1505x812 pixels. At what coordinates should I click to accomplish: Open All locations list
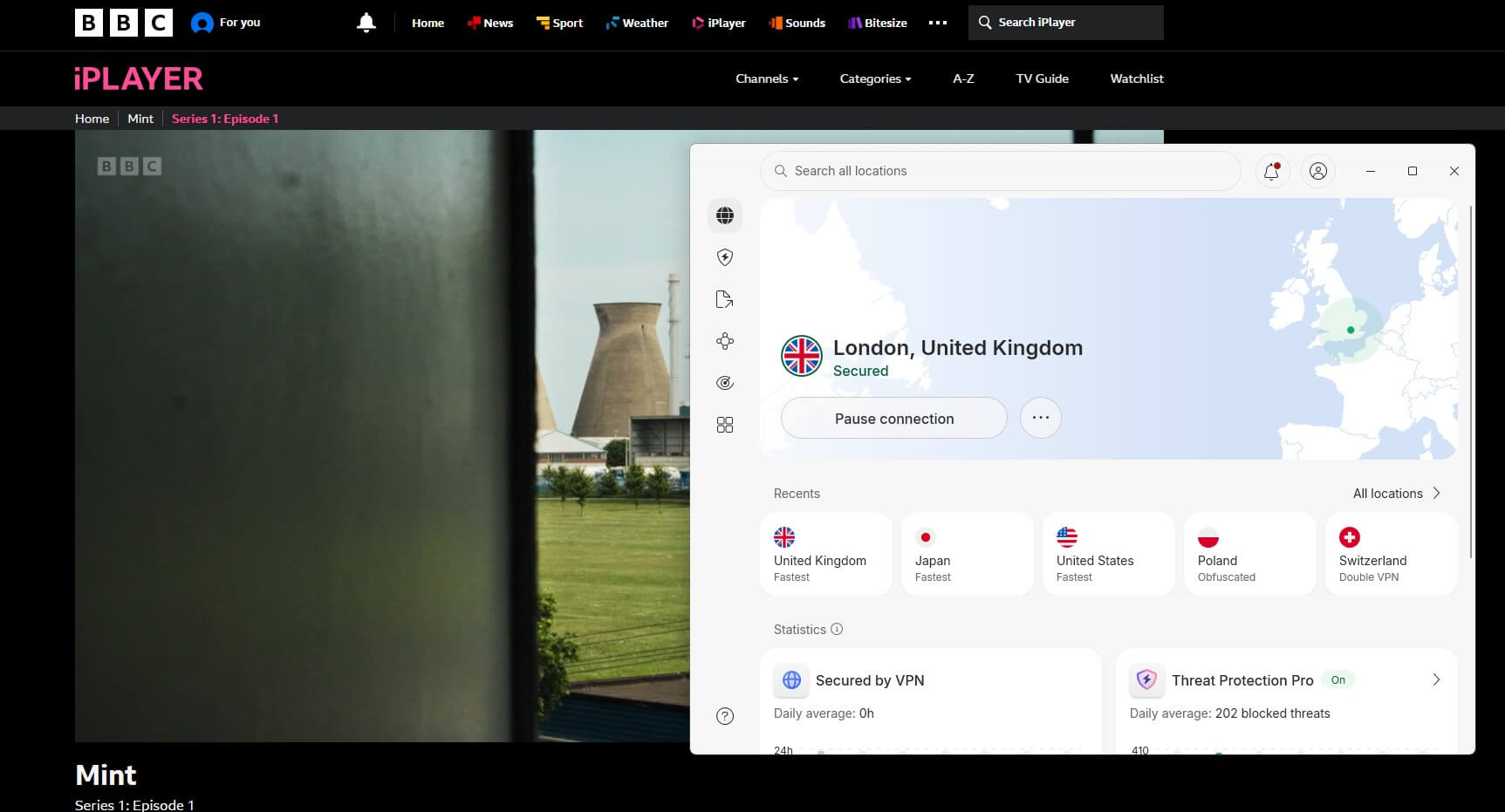point(1397,494)
